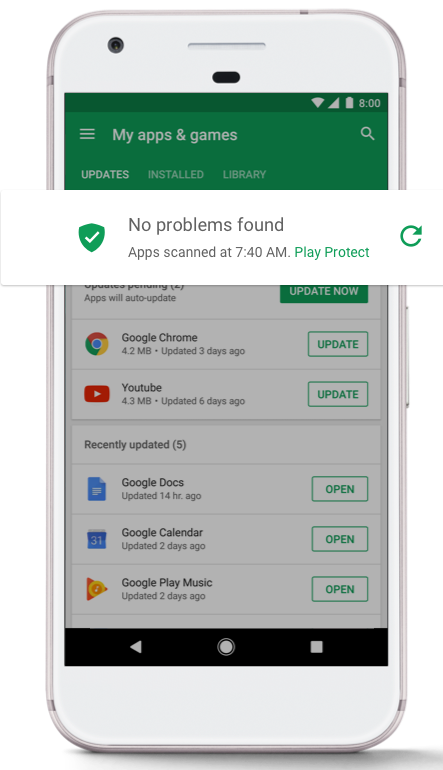Update Google Chrome
This screenshot has width=443, height=770.
338,344
